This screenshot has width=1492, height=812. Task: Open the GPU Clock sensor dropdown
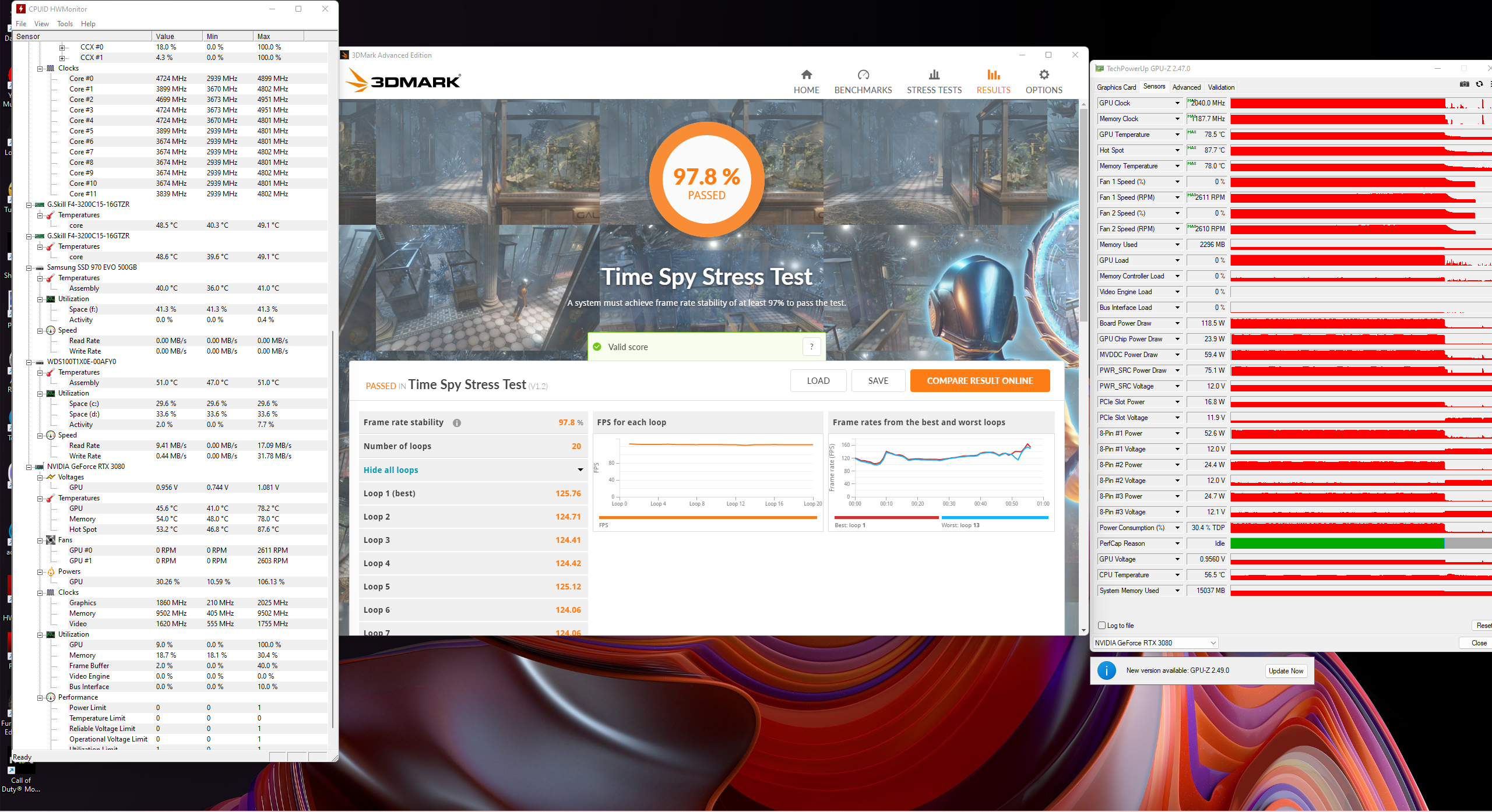1177,103
